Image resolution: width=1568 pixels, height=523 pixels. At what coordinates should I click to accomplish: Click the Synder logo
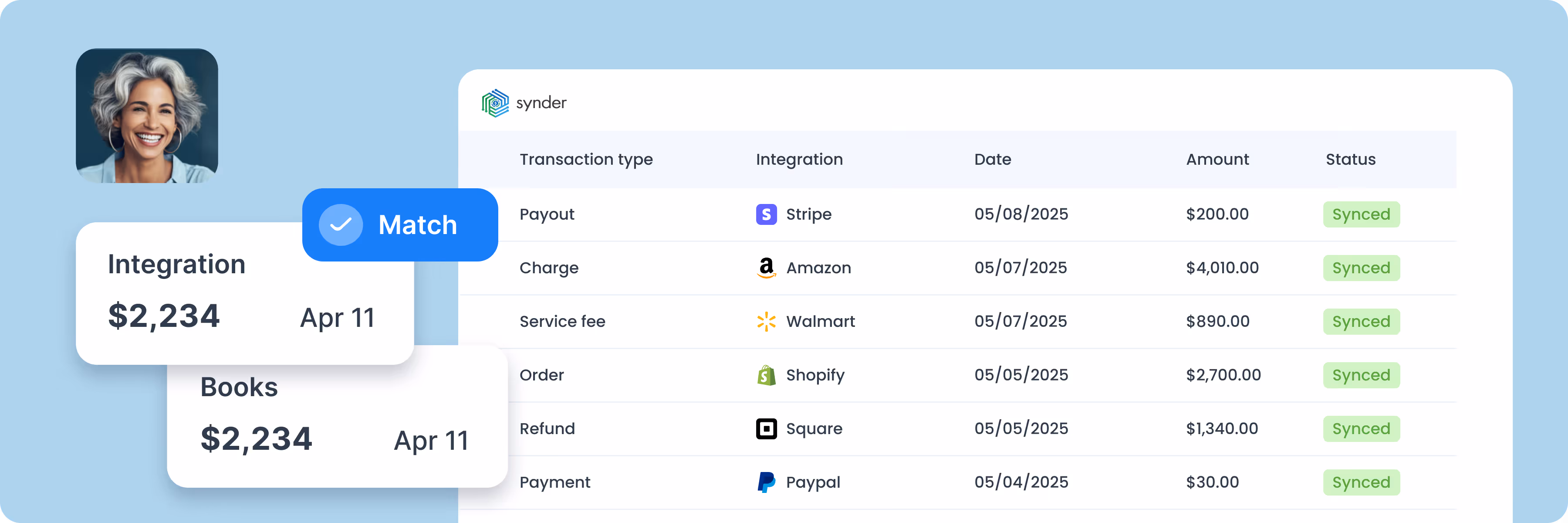524,102
